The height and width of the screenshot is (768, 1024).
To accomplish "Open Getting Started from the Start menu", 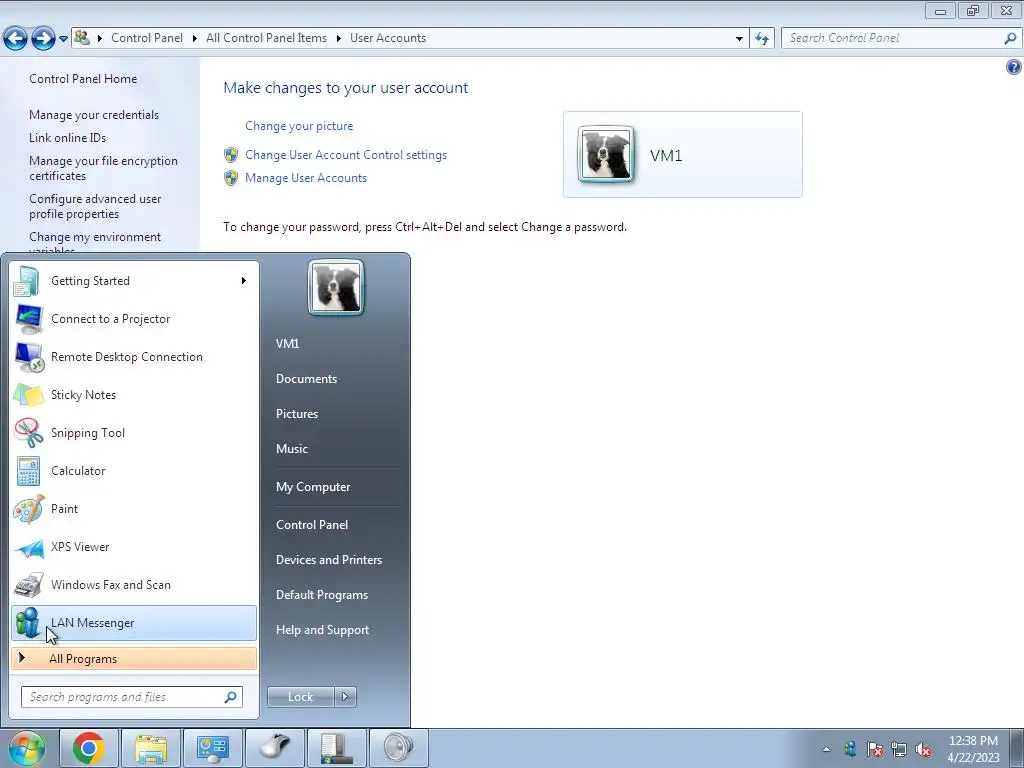I will pos(134,281).
